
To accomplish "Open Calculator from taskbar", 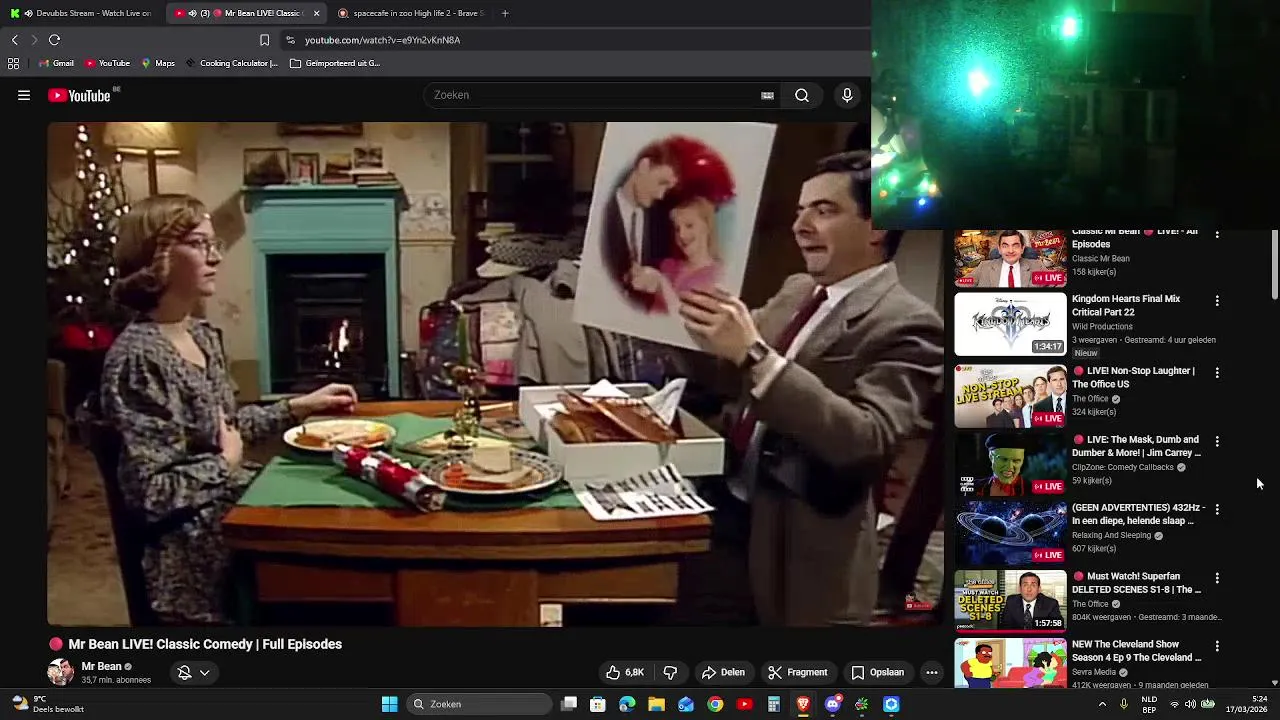I will [x=774, y=704].
